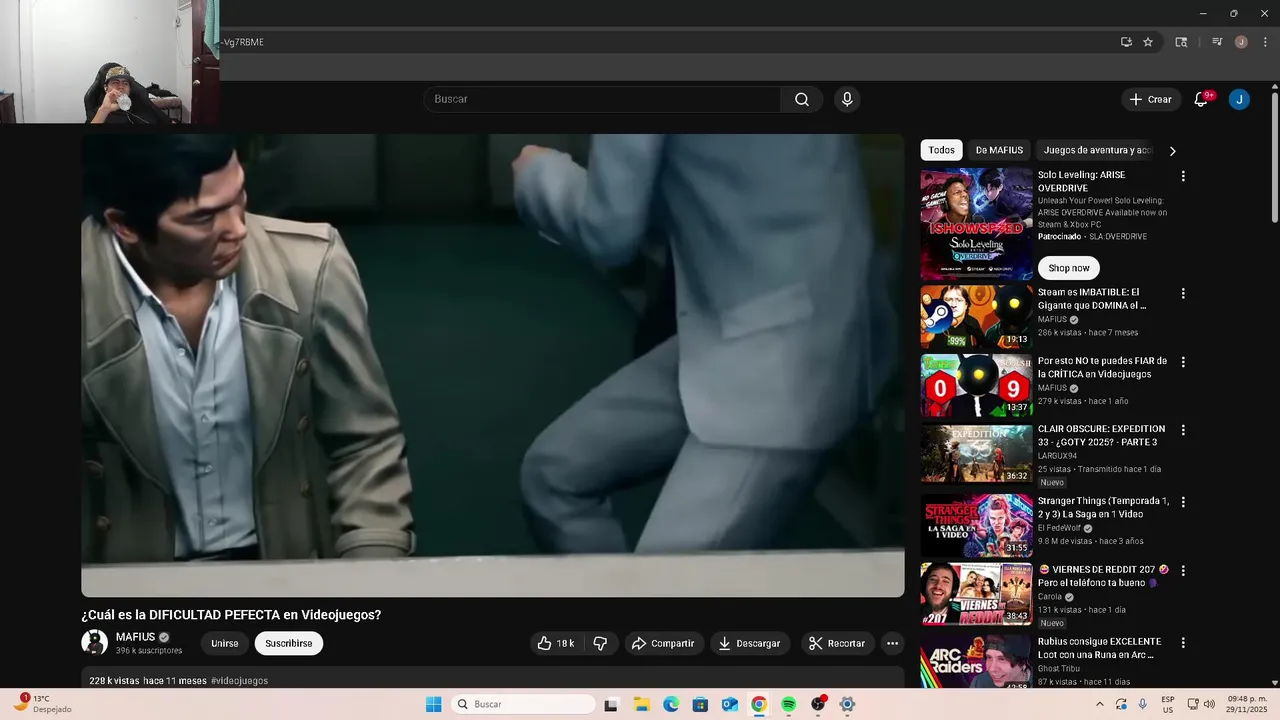Screen dimensions: 1280x720
Task: Open Steam es IMBATIBLE video thumbnail
Action: [976, 317]
